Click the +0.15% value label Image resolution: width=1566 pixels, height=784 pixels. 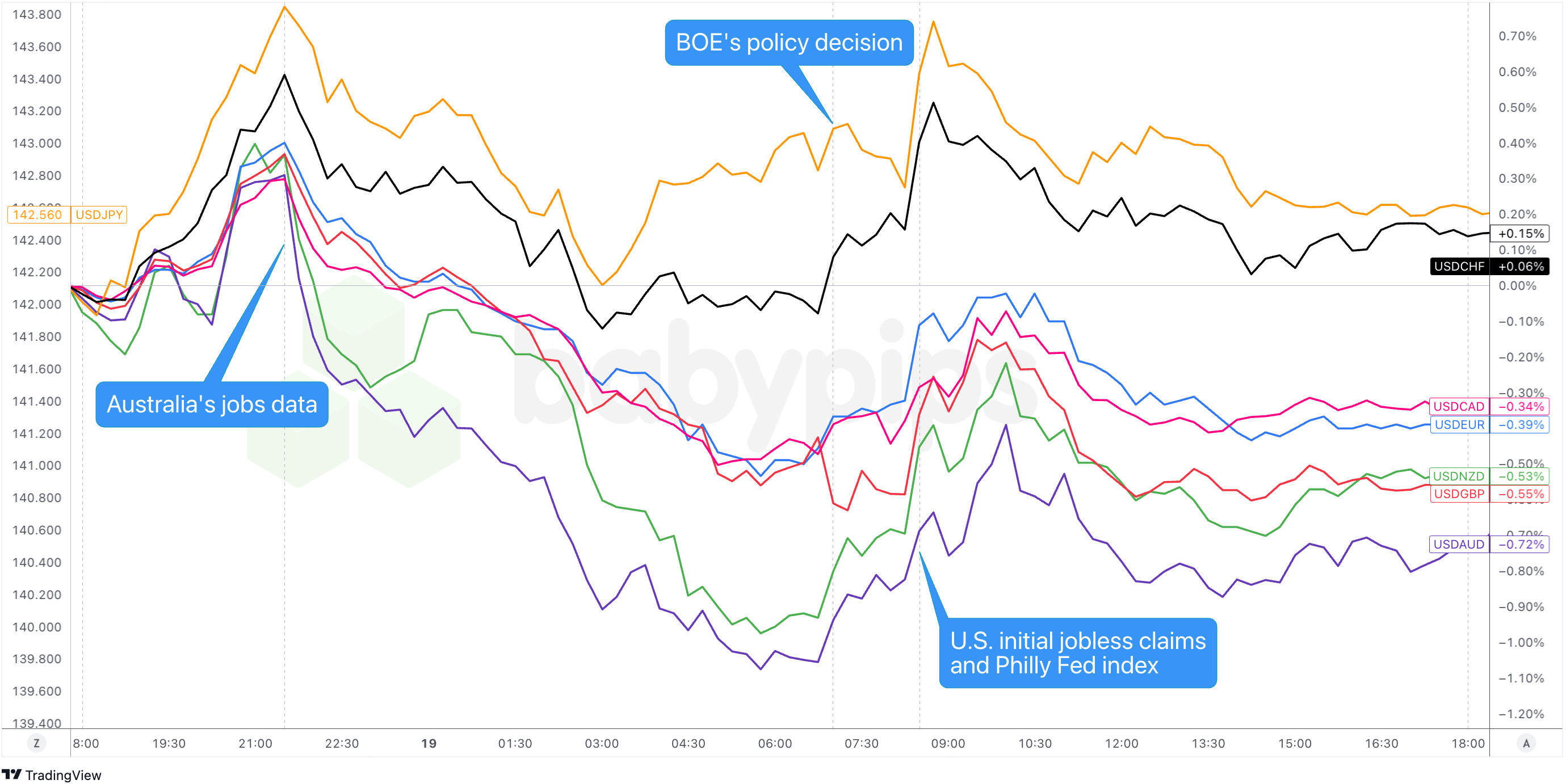[1521, 233]
